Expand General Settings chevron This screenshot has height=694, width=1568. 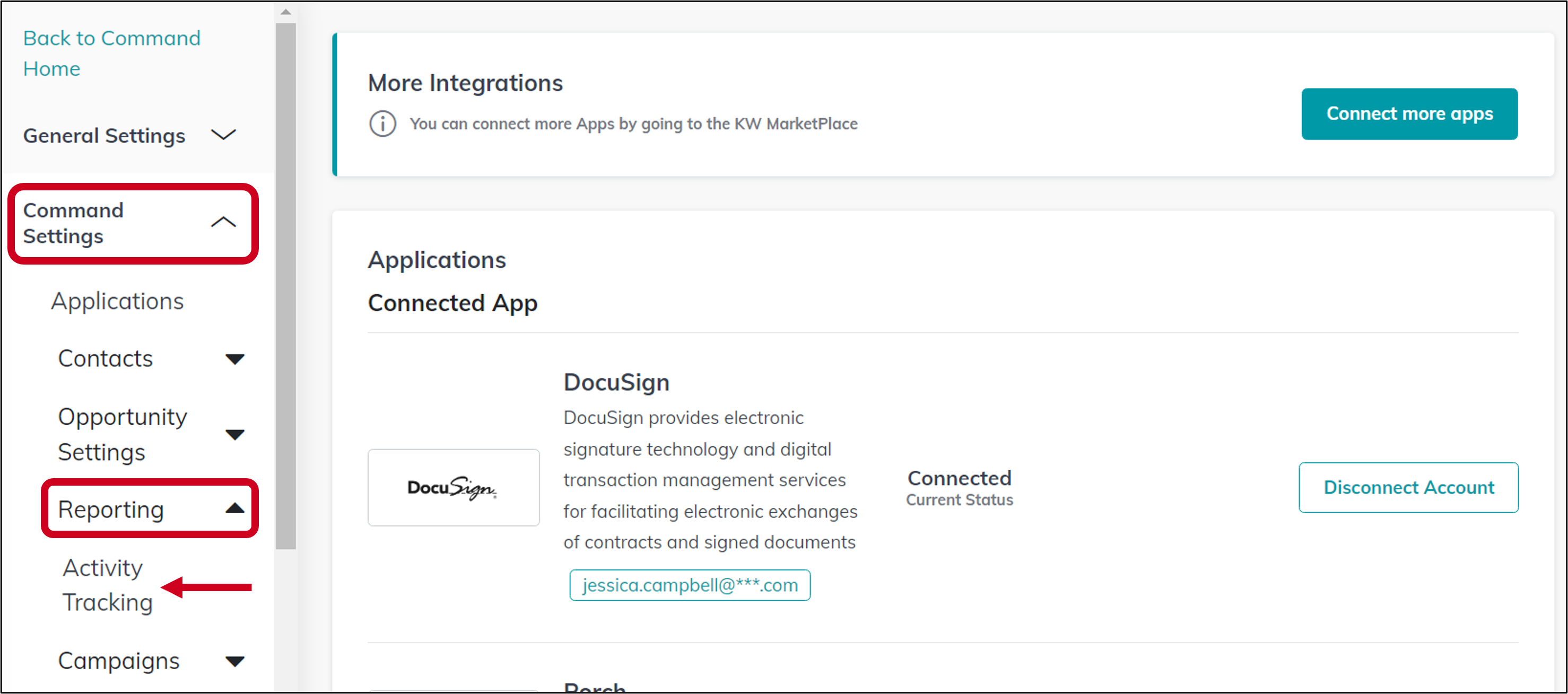pyautogui.click(x=223, y=135)
